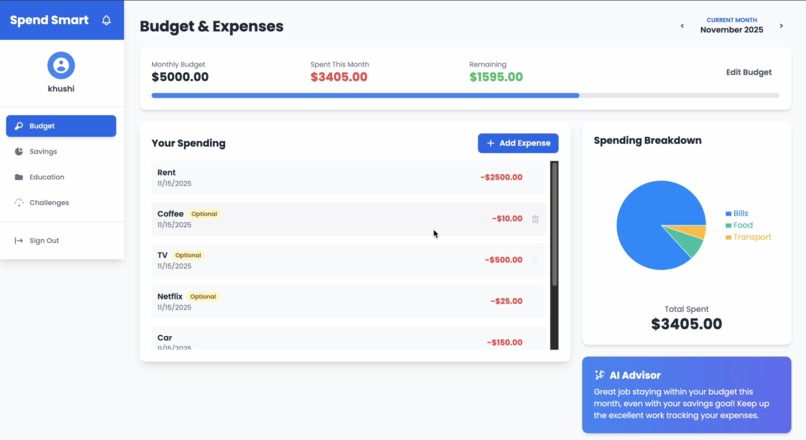Click the spending list scrollbar
The image size is (806, 440).
(554, 224)
